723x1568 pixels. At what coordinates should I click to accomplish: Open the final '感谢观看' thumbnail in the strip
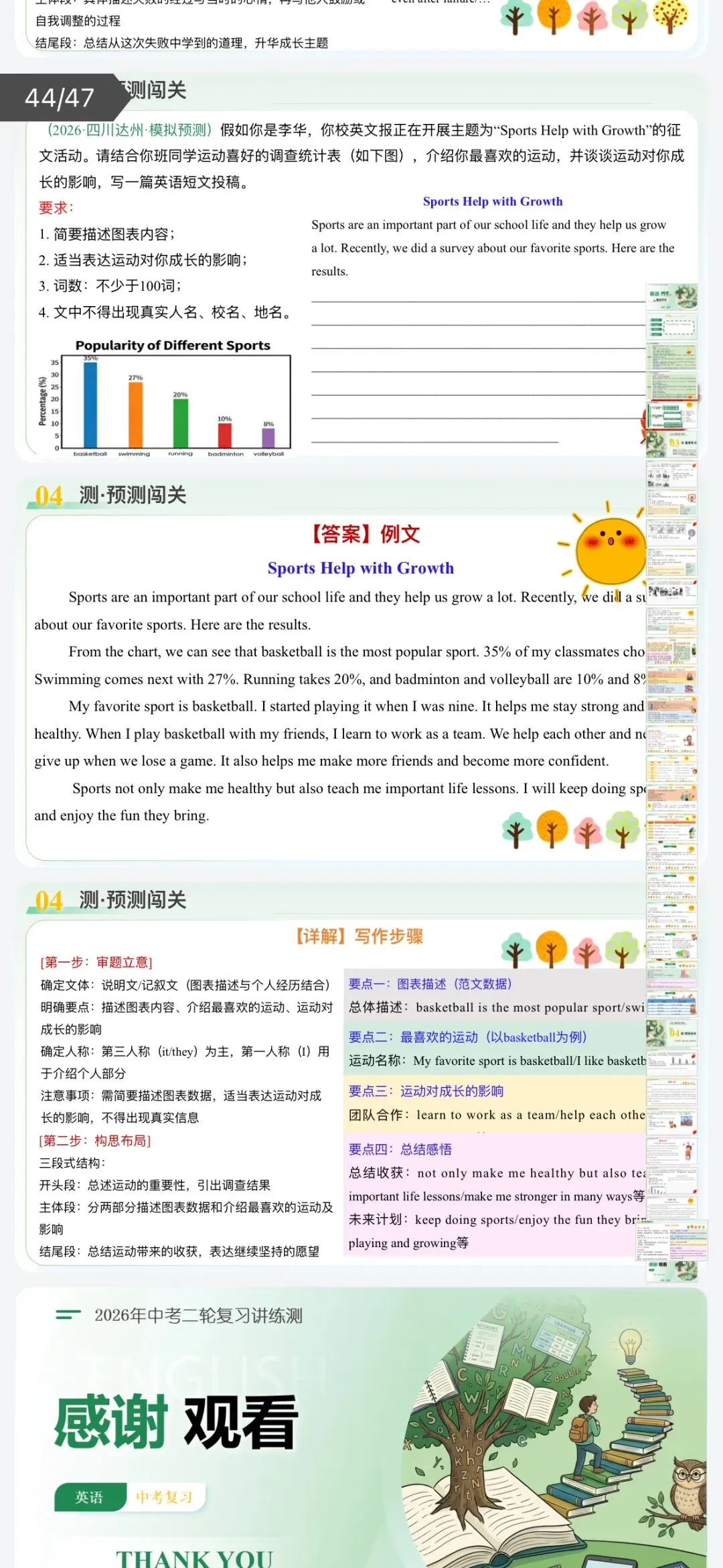click(x=671, y=1271)
